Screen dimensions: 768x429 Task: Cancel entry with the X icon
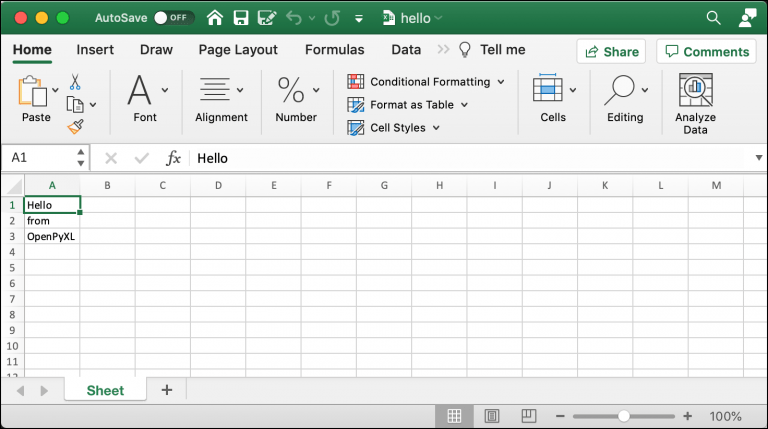tap(111, 158)
